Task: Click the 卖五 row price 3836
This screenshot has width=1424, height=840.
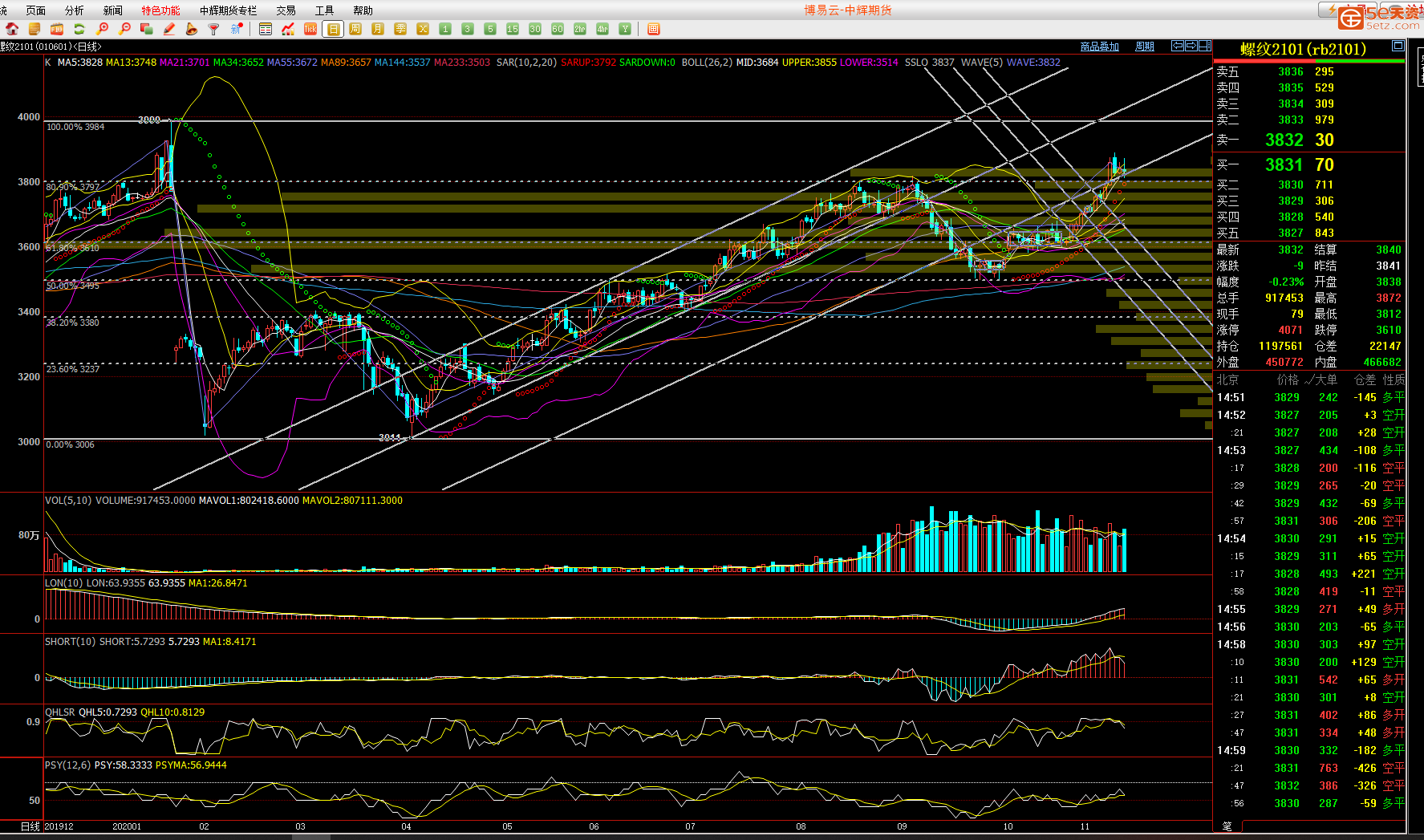Action: (x=1291, y=71)
